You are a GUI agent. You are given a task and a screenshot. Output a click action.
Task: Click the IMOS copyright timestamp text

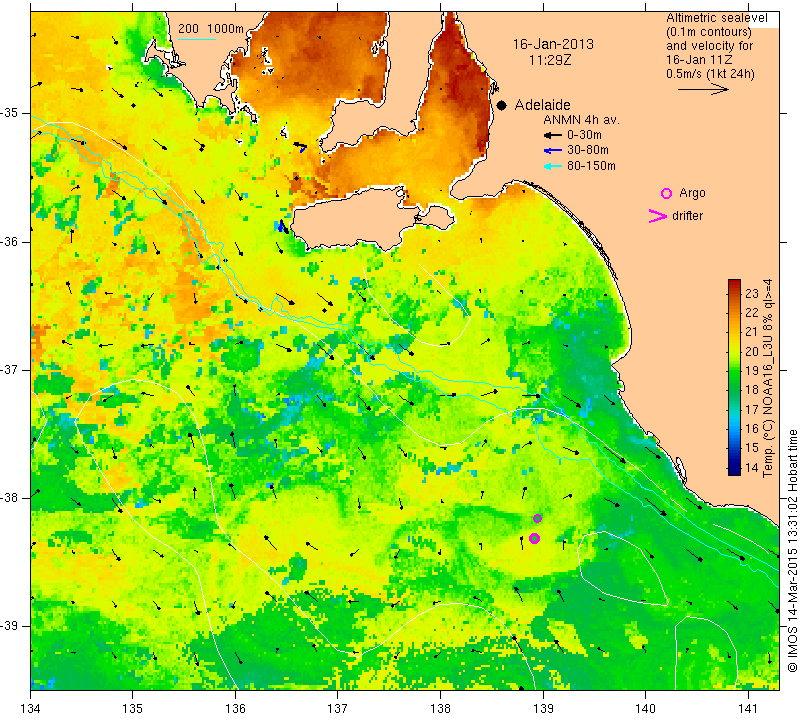click(792, 550)
